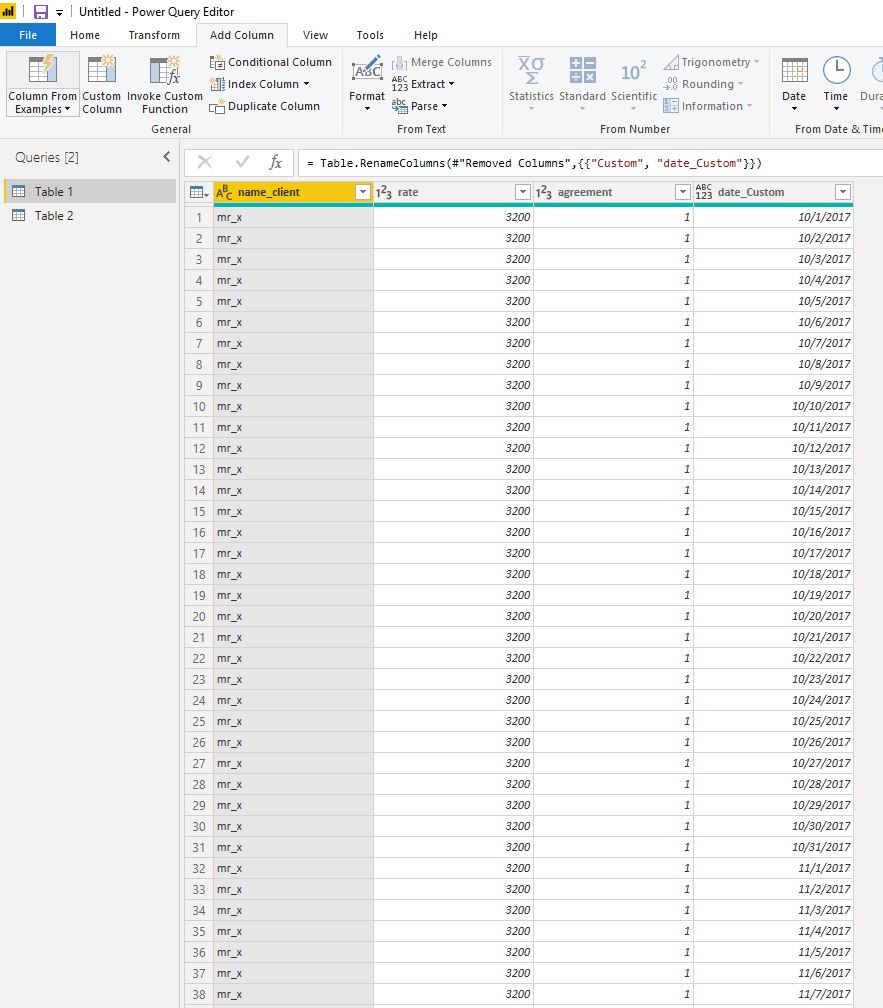
Task: Open the Help tab
Action: 425,35
